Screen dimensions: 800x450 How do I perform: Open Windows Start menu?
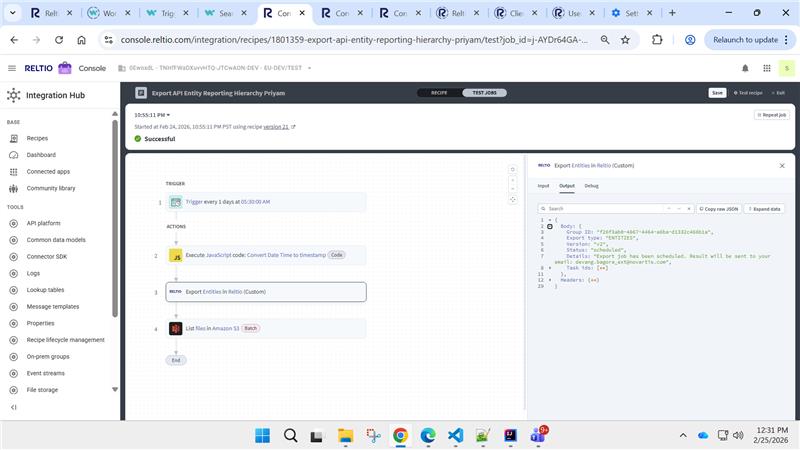tap(262, 435)
